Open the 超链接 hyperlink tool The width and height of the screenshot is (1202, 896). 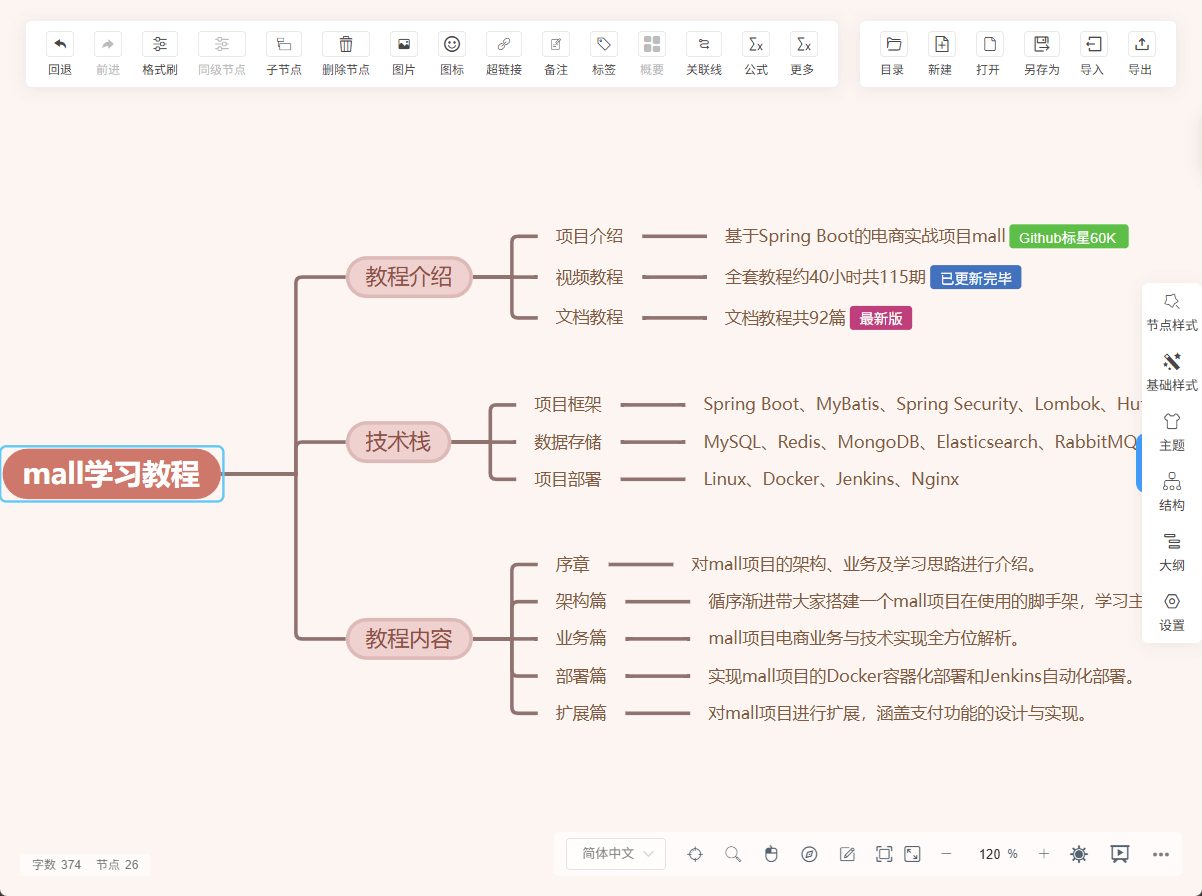coord(504,45)
